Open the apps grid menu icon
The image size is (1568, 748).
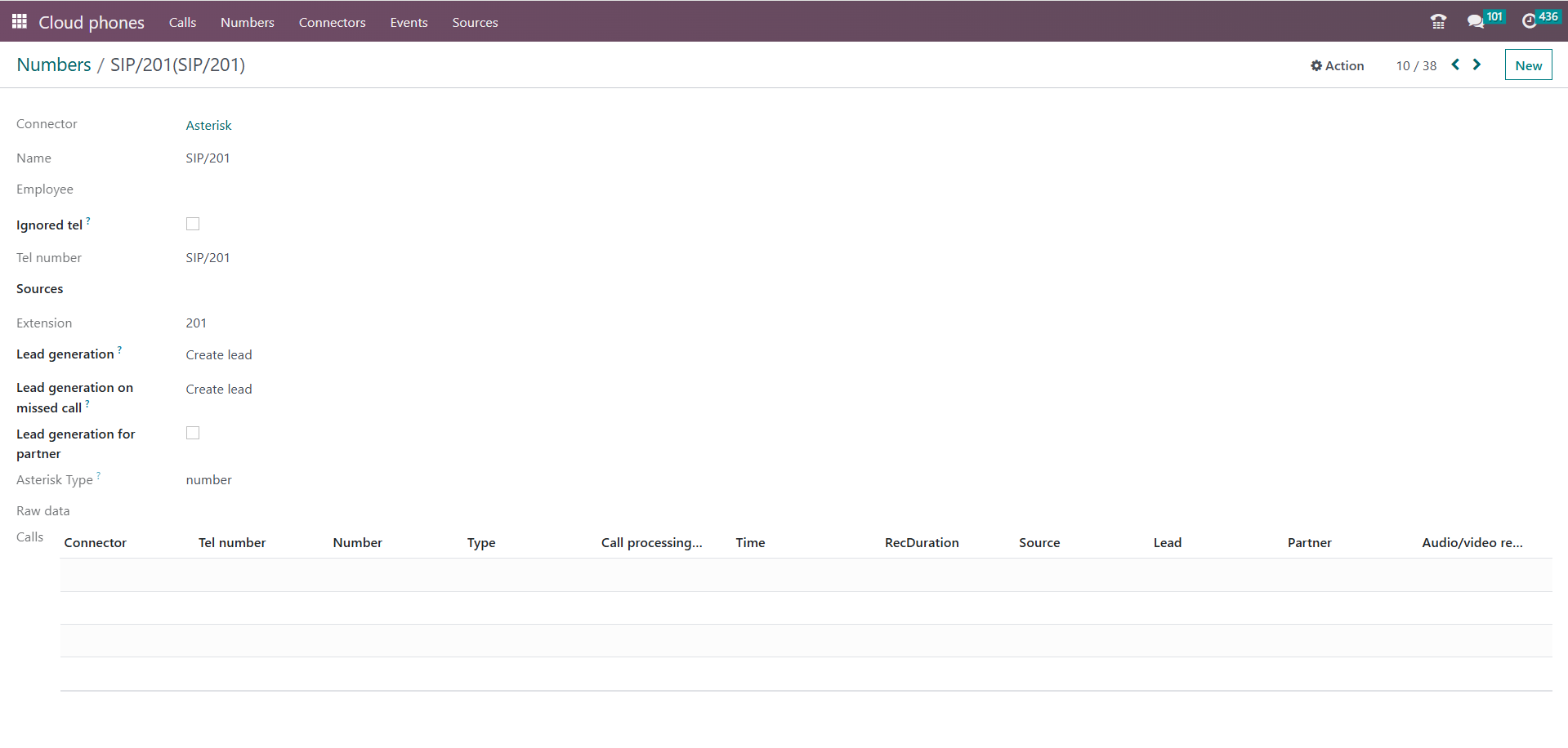coord(20,21)
